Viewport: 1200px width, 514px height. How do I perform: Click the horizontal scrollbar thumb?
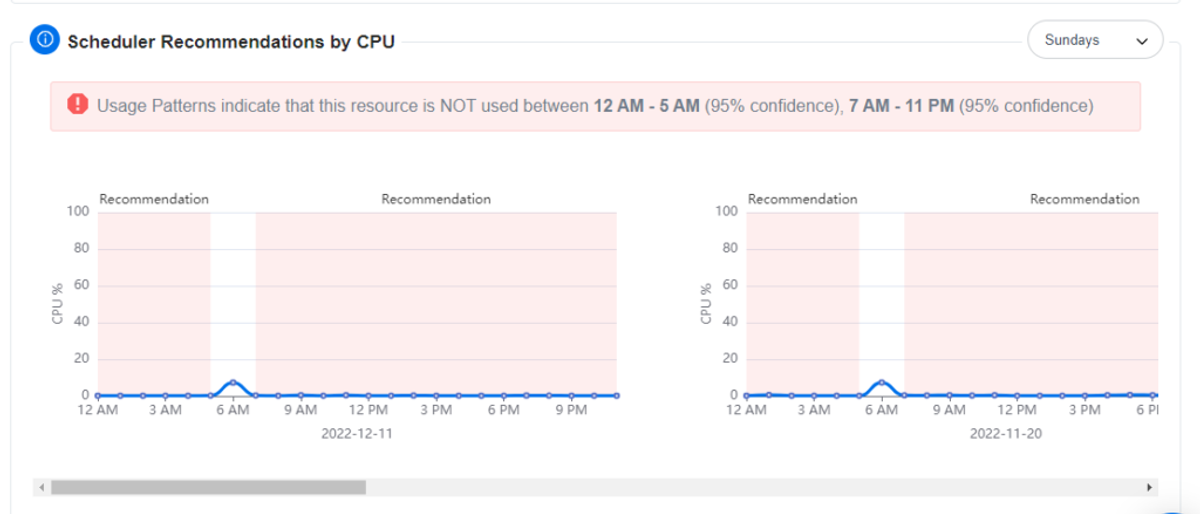point(208,488)
